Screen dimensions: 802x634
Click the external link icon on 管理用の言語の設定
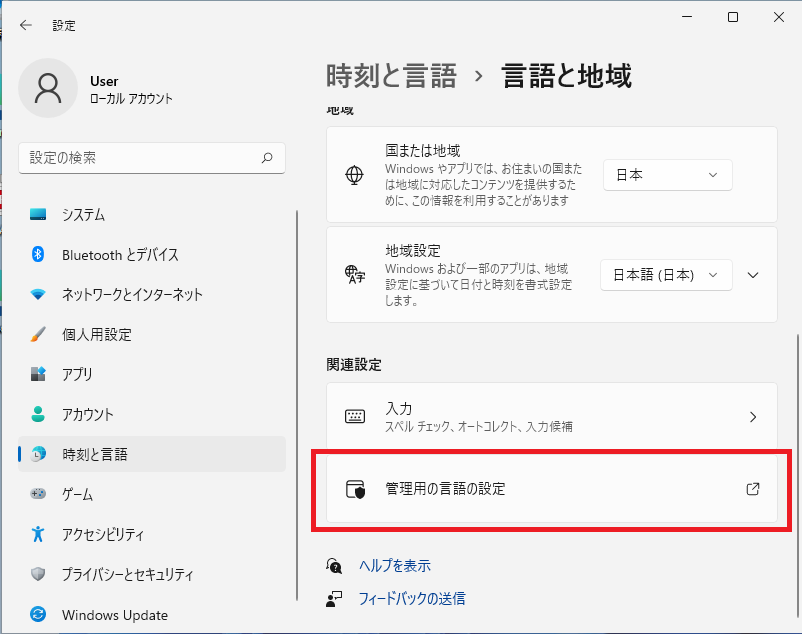pos(753,489)
